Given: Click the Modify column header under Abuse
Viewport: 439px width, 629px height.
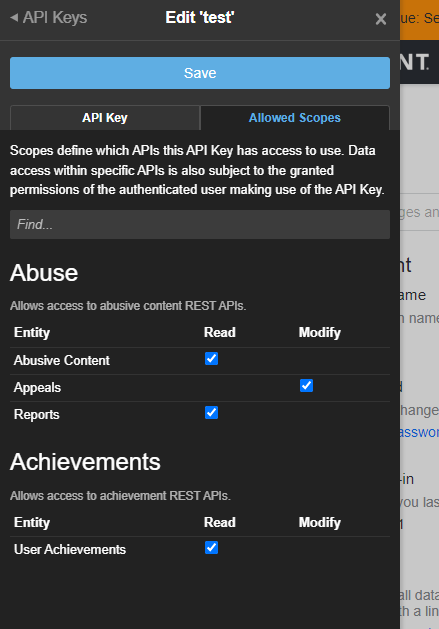Looking at the screenshot, I should 319,332.
